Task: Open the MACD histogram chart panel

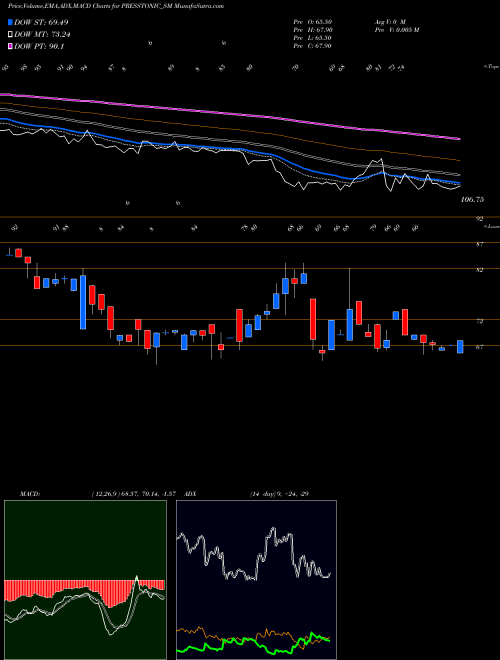Action: click(x=85, y=580)
